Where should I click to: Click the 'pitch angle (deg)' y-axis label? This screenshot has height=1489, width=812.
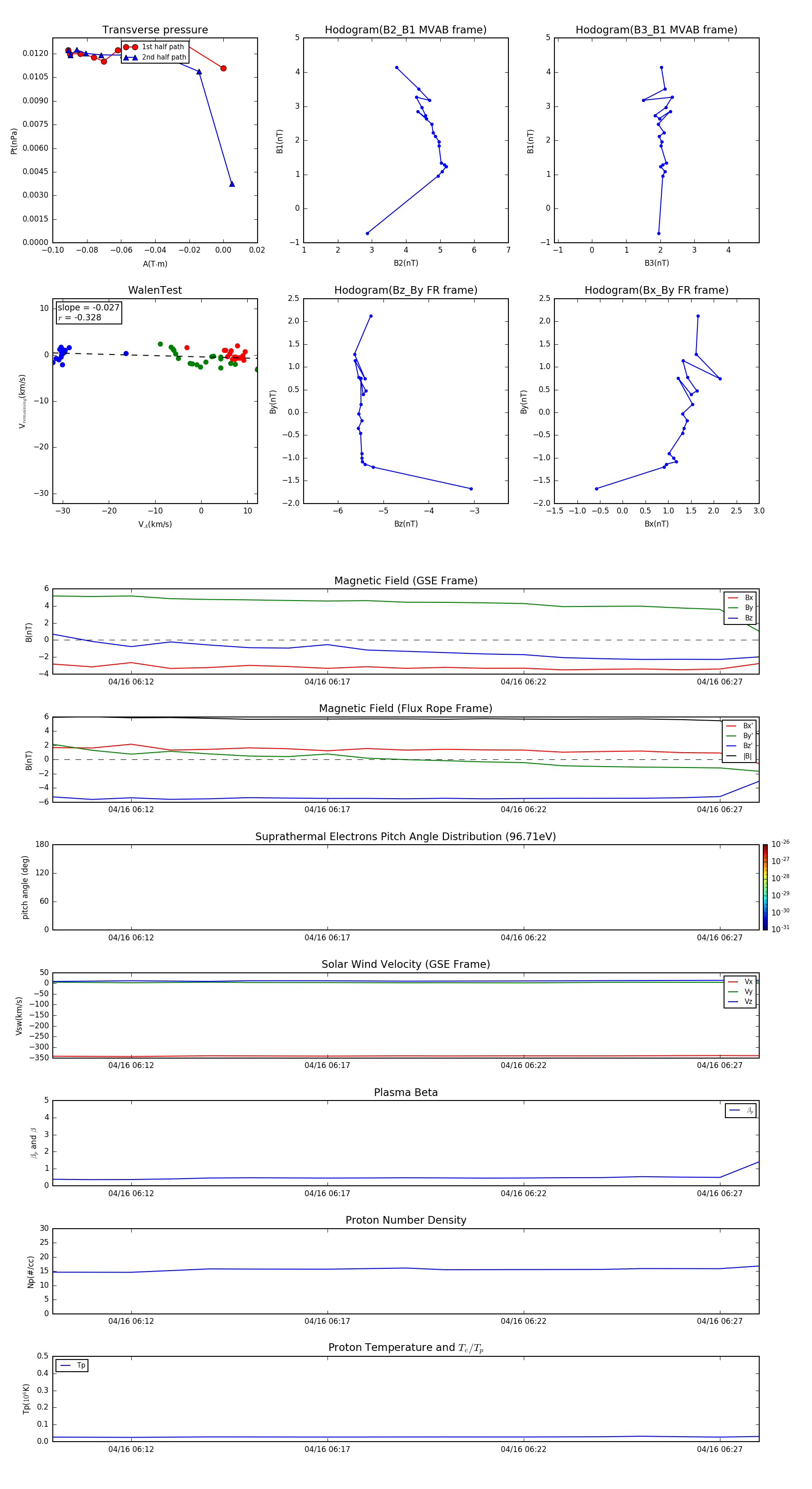pyautogui.click(x=25, y=887)
